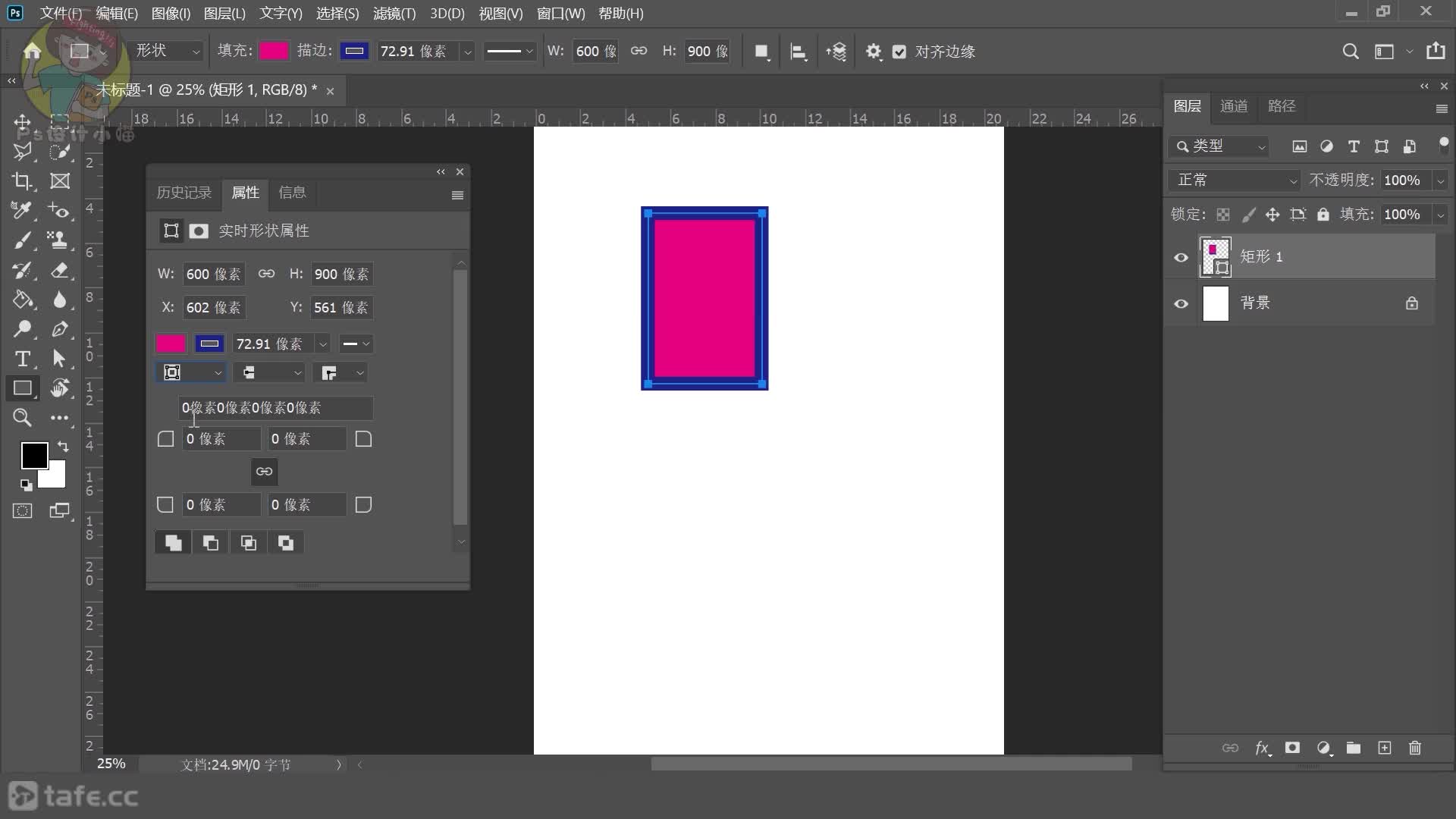Select the Eraser tool
The height and width of the screenshot is (819, 1456).
coord(60,270)
